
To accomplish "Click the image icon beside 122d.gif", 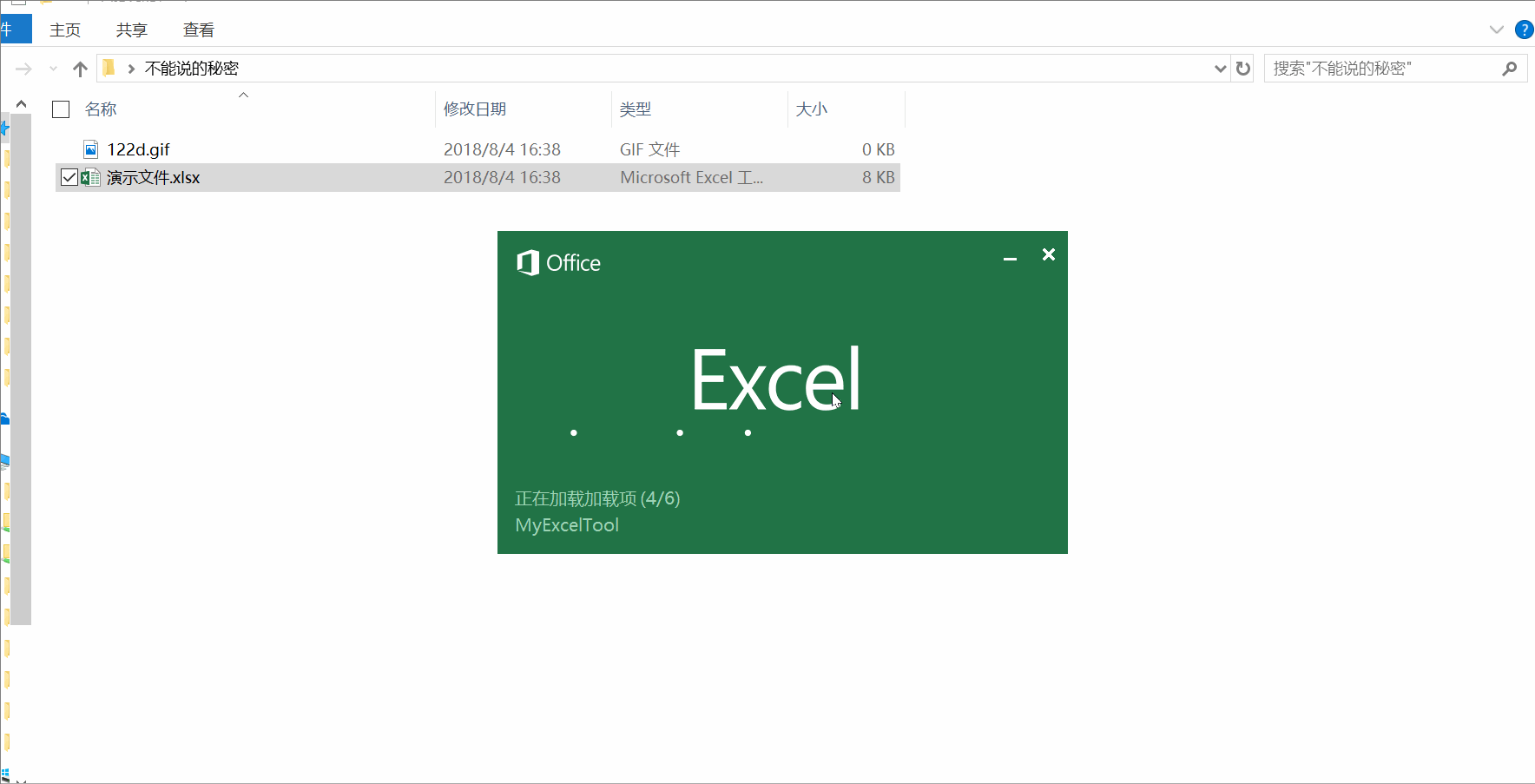I will (90, 148).
